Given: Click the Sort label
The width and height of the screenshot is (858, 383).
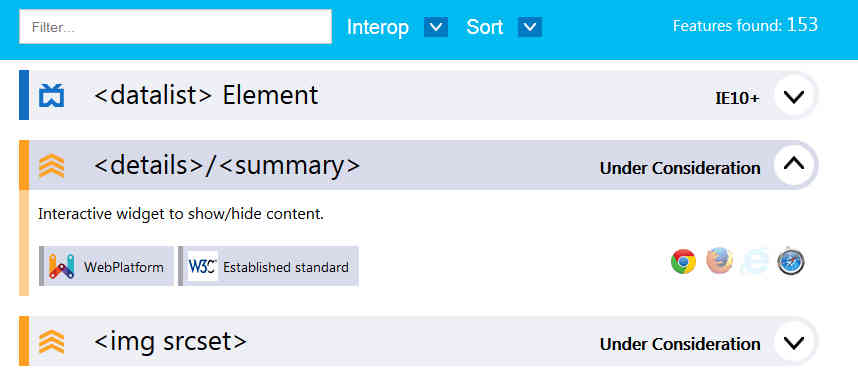Looking at the screenshot, I should pos(484,27).
